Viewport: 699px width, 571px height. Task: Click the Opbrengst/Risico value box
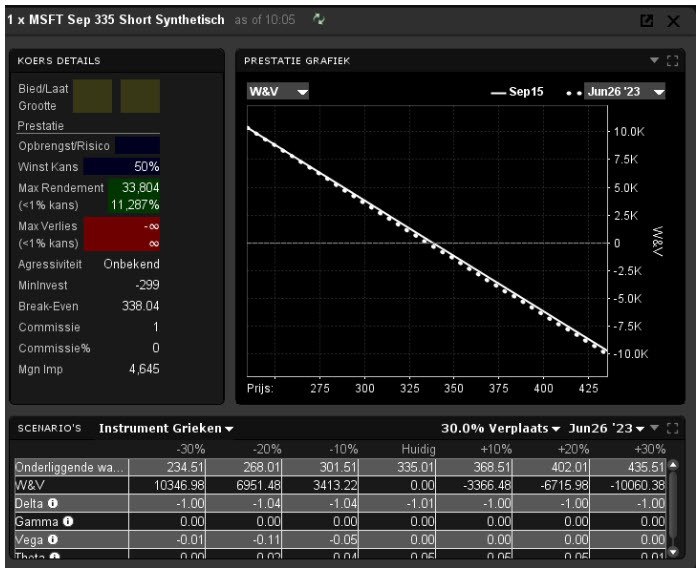[x=137, y=145]
